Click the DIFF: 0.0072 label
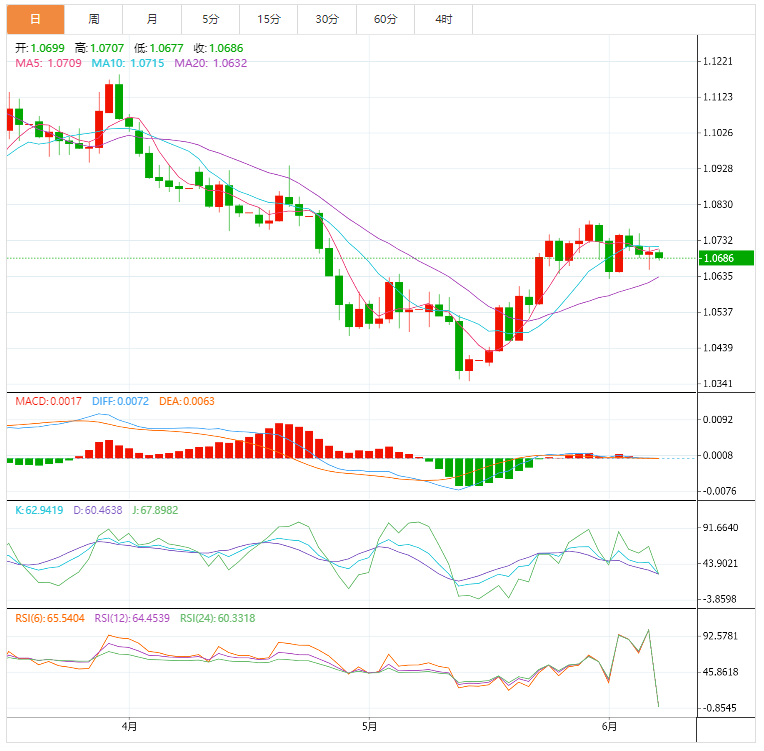 [x=120, y=402]
